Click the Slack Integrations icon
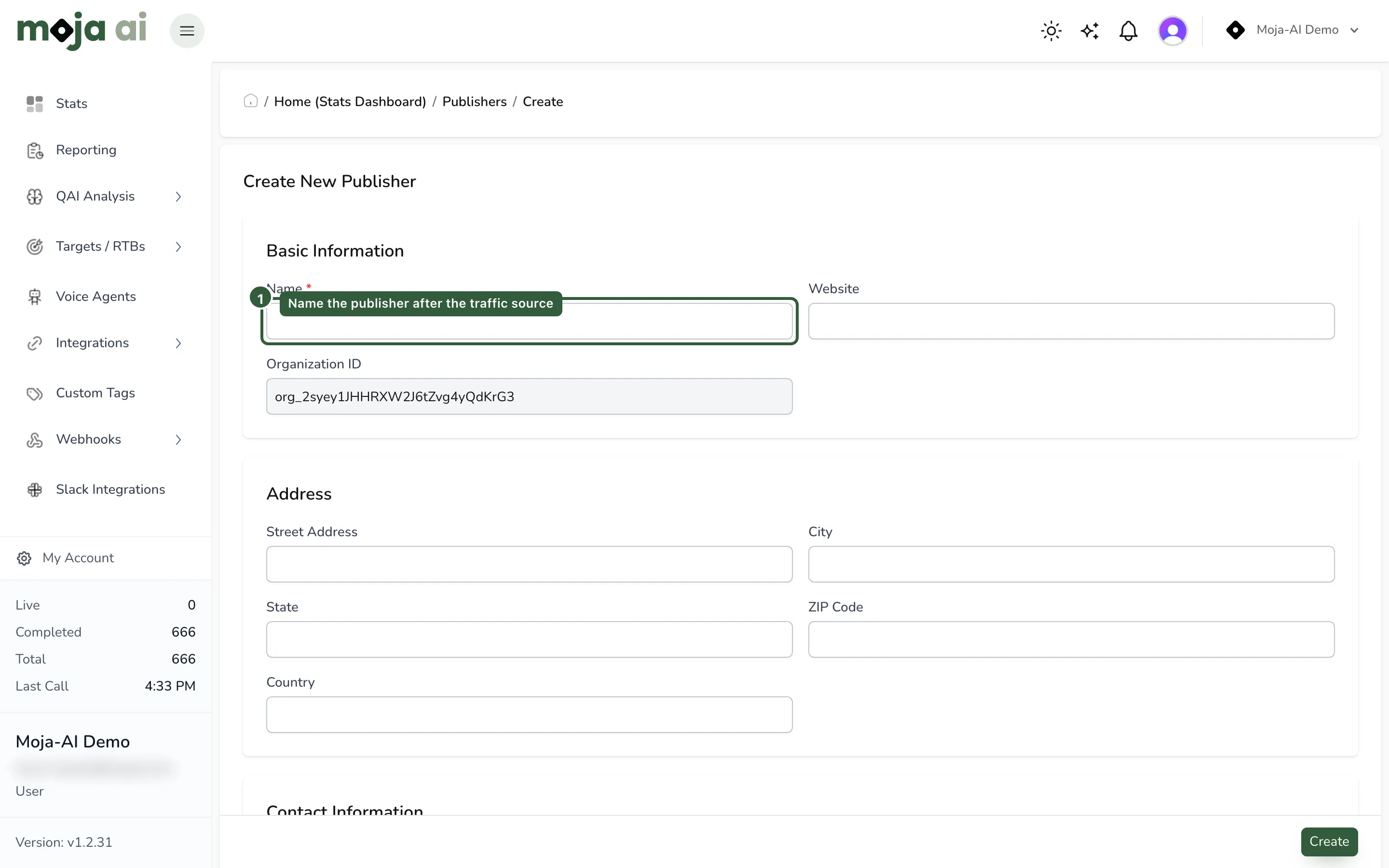Image resolution: width=1389 pixels, height=868 pixels. tap(34, 489)
